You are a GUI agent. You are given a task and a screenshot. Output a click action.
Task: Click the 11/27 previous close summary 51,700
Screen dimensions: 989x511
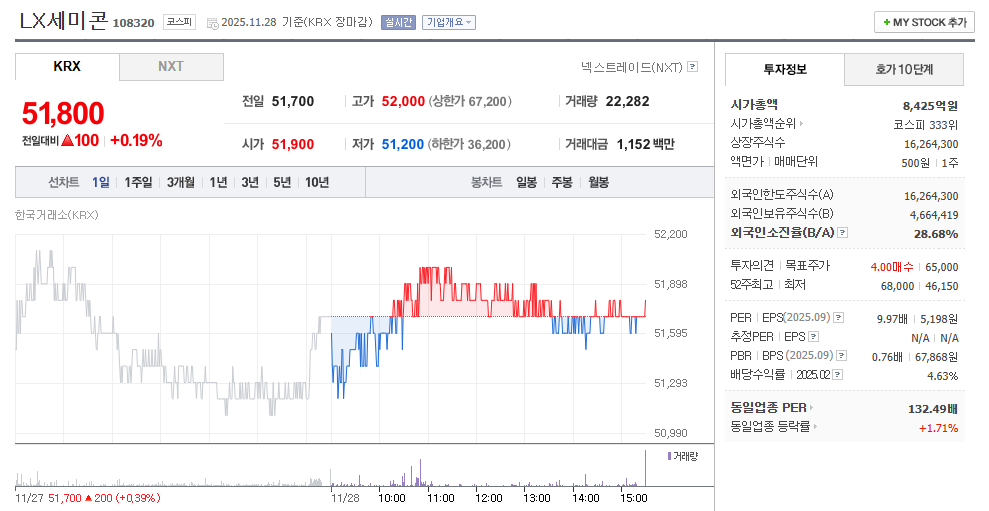coord(64,498)
